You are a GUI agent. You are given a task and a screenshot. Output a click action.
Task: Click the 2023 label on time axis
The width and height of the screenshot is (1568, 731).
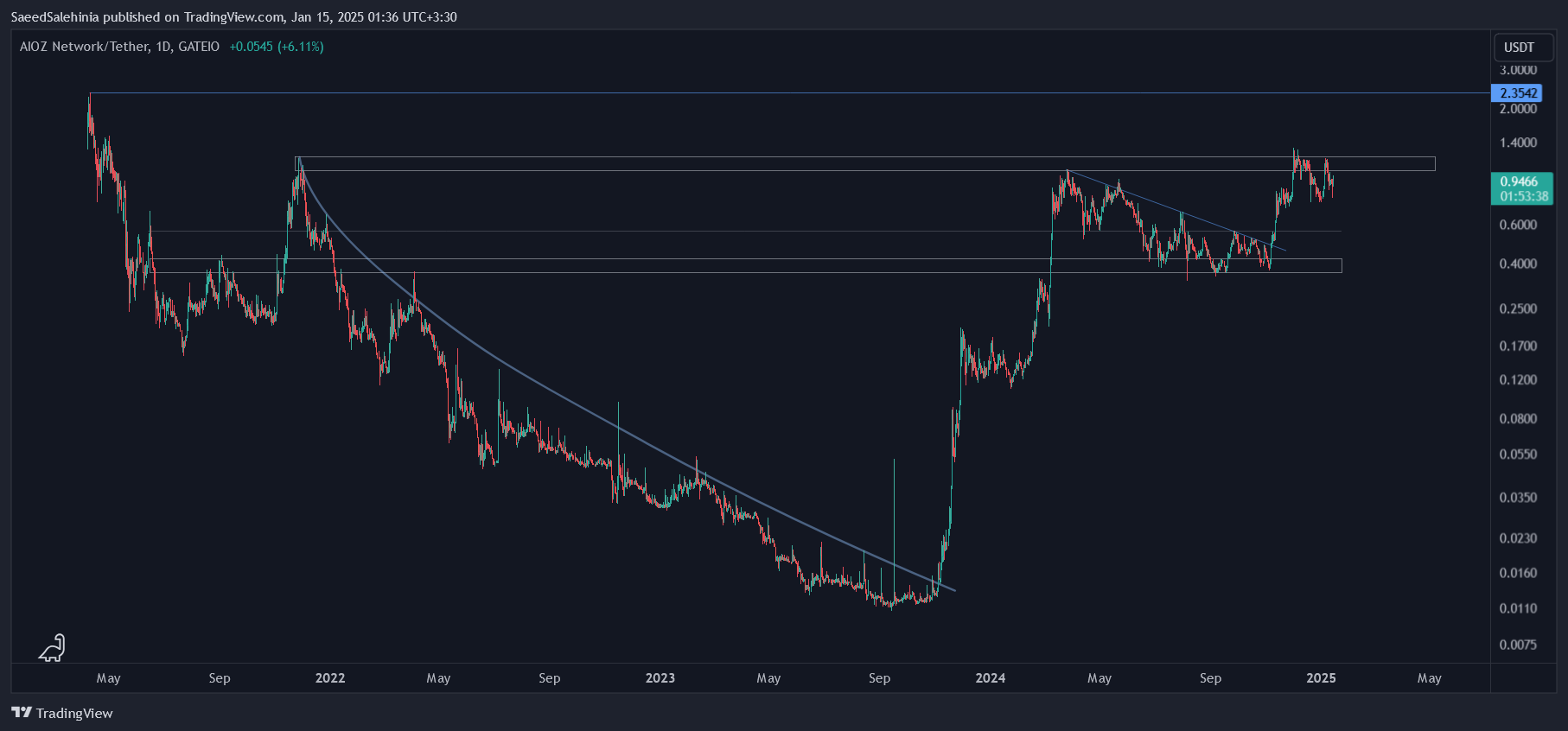coord(660,678)
